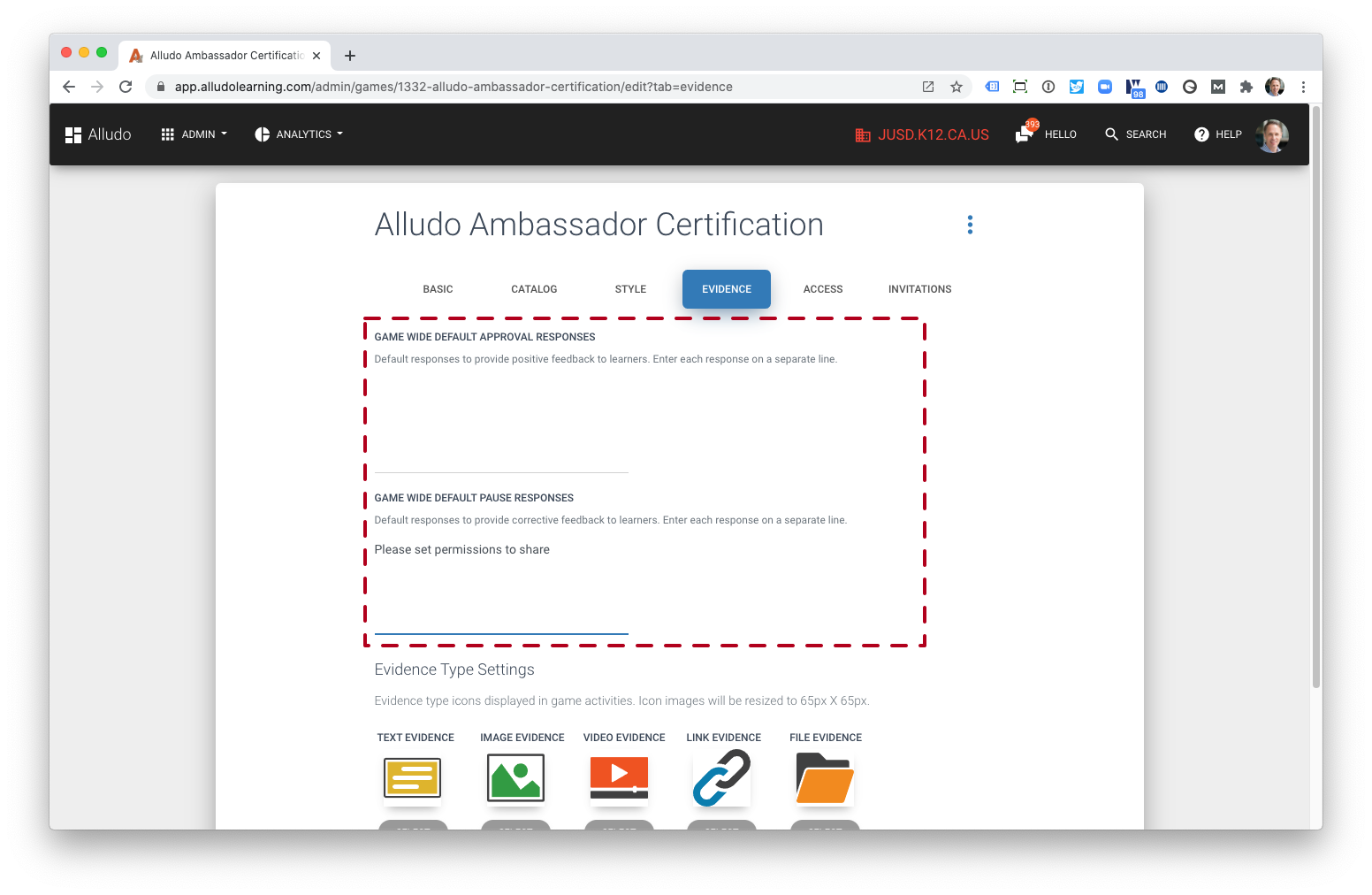
Task: Click the 'Evidence Type Settings' heading
Action: click(x=454, y=669)
